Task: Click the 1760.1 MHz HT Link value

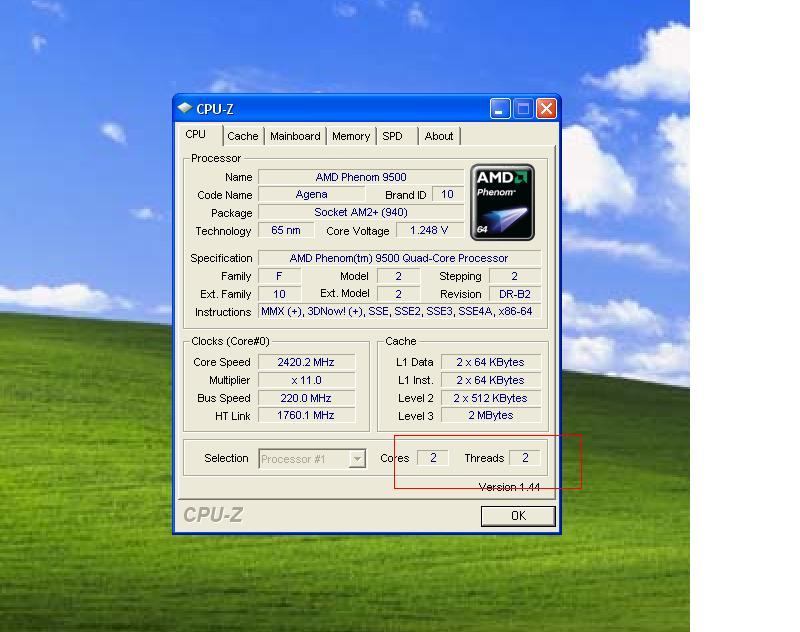Action: (306, 415)
